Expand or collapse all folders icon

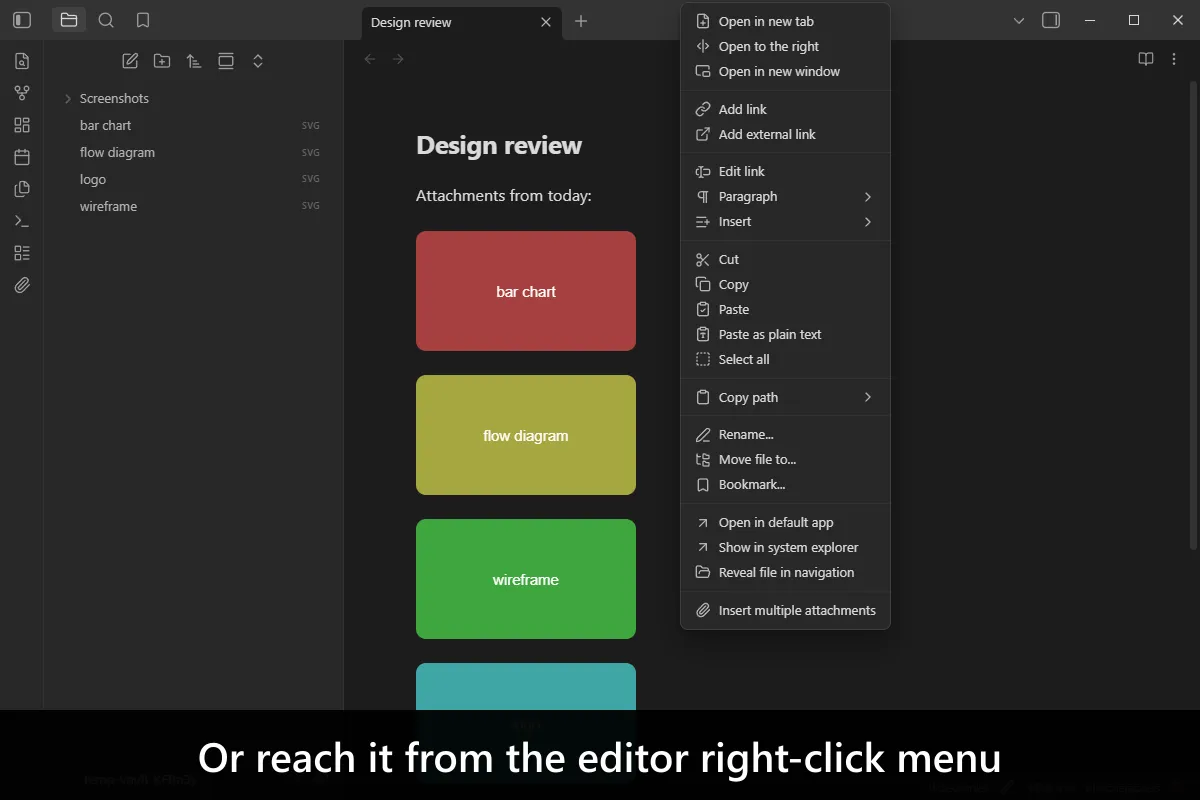pyautogui.click(x=258, y=61)
